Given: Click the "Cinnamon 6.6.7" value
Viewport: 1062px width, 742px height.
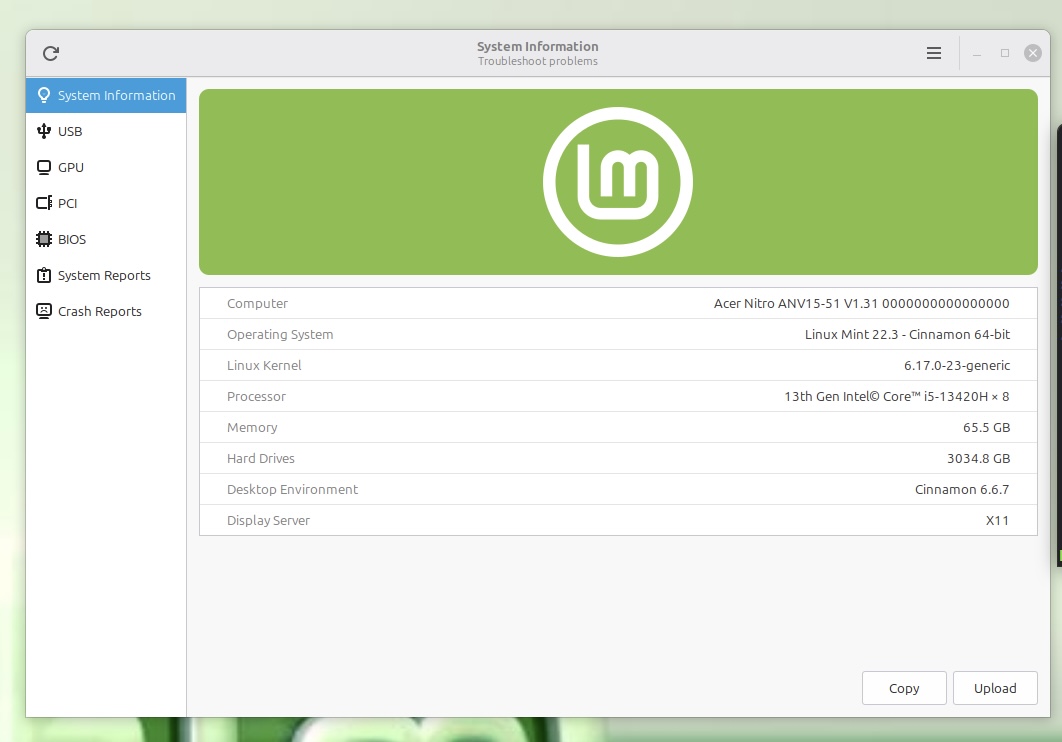Looking at the screenshot, I should pyautogui.click(x=962, y=489).
